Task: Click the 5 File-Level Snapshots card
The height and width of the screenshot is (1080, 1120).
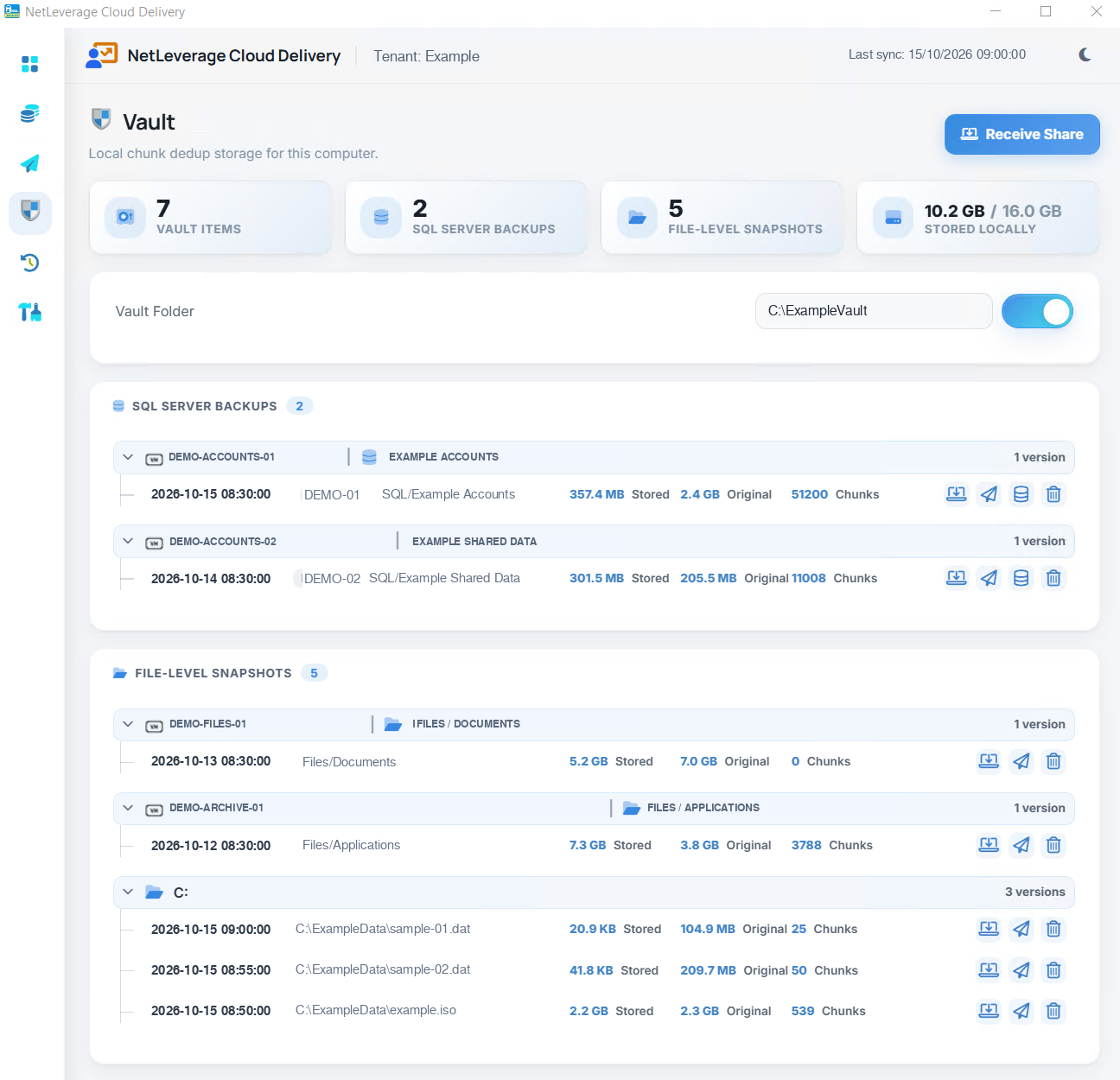Action: pyautogui.click(x=722, y=218)
